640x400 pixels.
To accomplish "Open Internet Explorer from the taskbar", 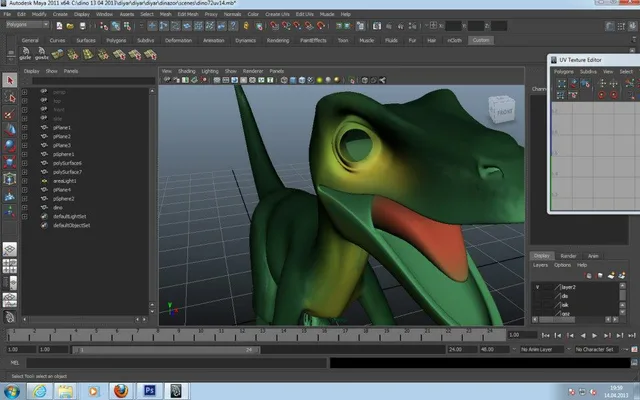I will [40, 391].
